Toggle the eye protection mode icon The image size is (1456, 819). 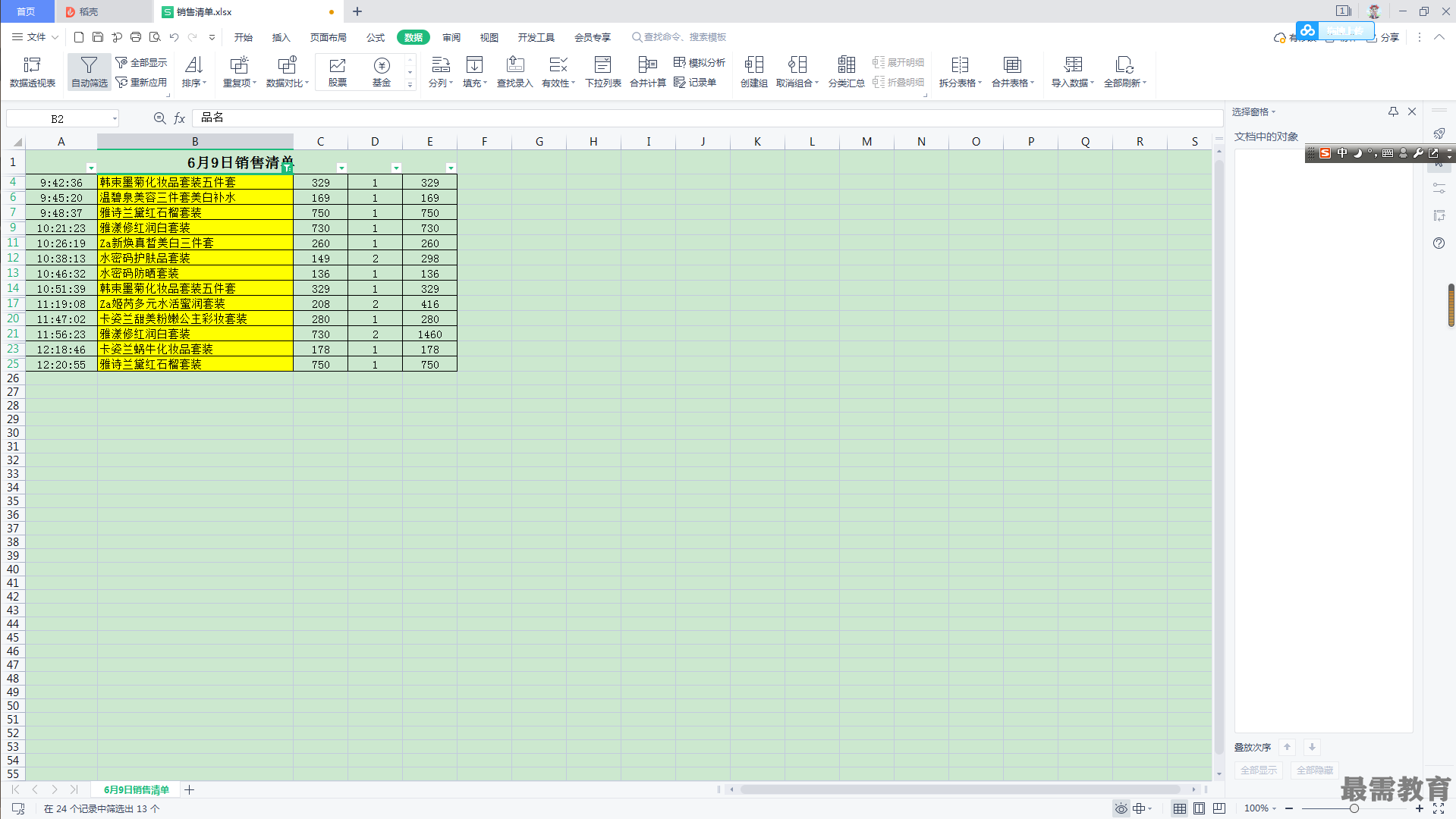pyautogui.click(x=1121, y=808)
